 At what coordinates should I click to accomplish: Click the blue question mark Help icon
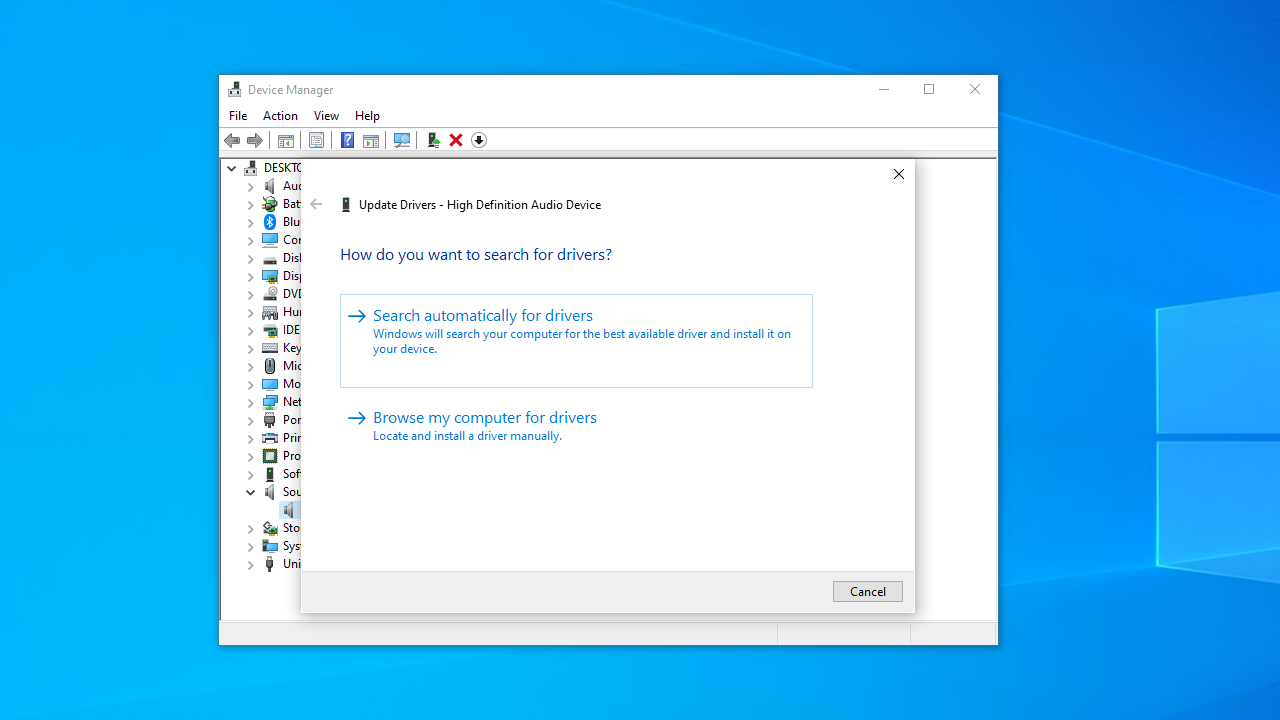347,141
